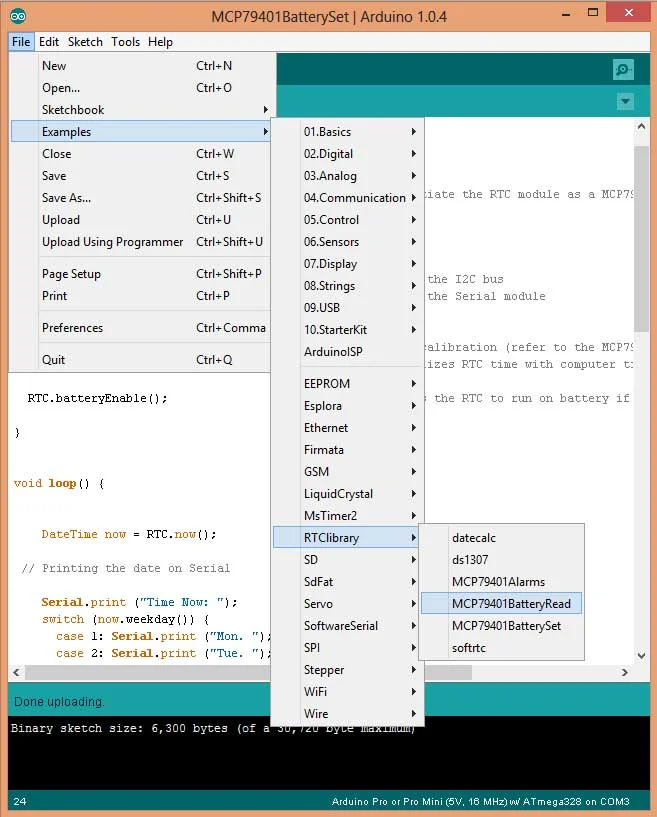Expand the WiFi library examples

348,691
